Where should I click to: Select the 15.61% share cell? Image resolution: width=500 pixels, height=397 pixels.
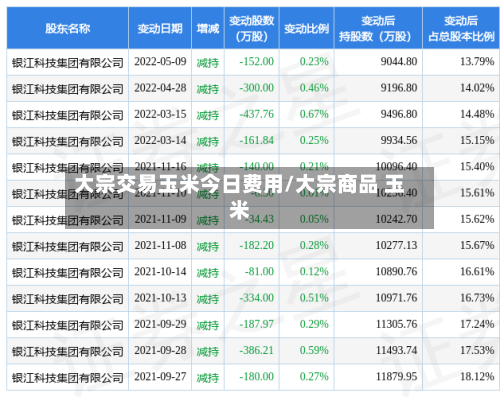coord(477,193)
